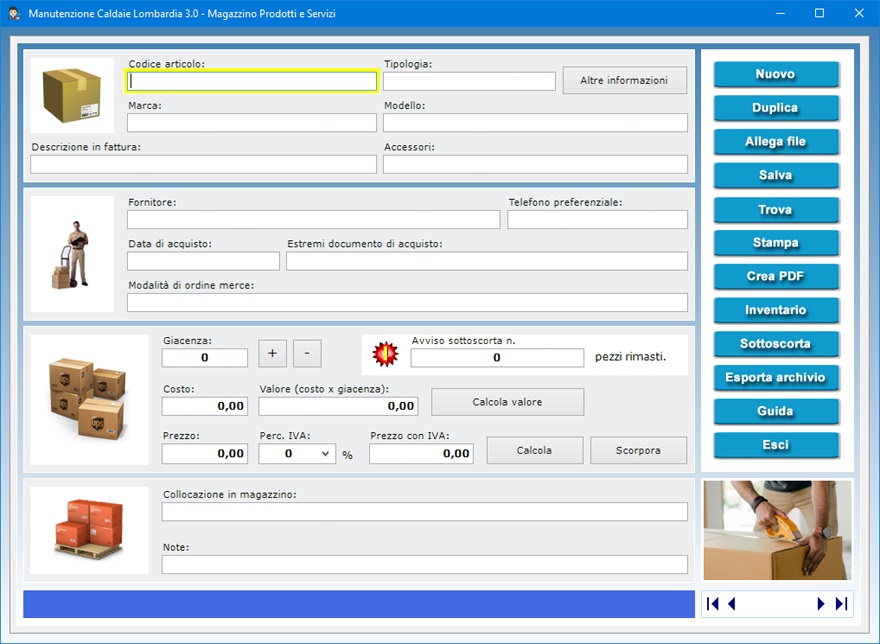Focus the Descrizione in fattura field

[x=203, y=164]
